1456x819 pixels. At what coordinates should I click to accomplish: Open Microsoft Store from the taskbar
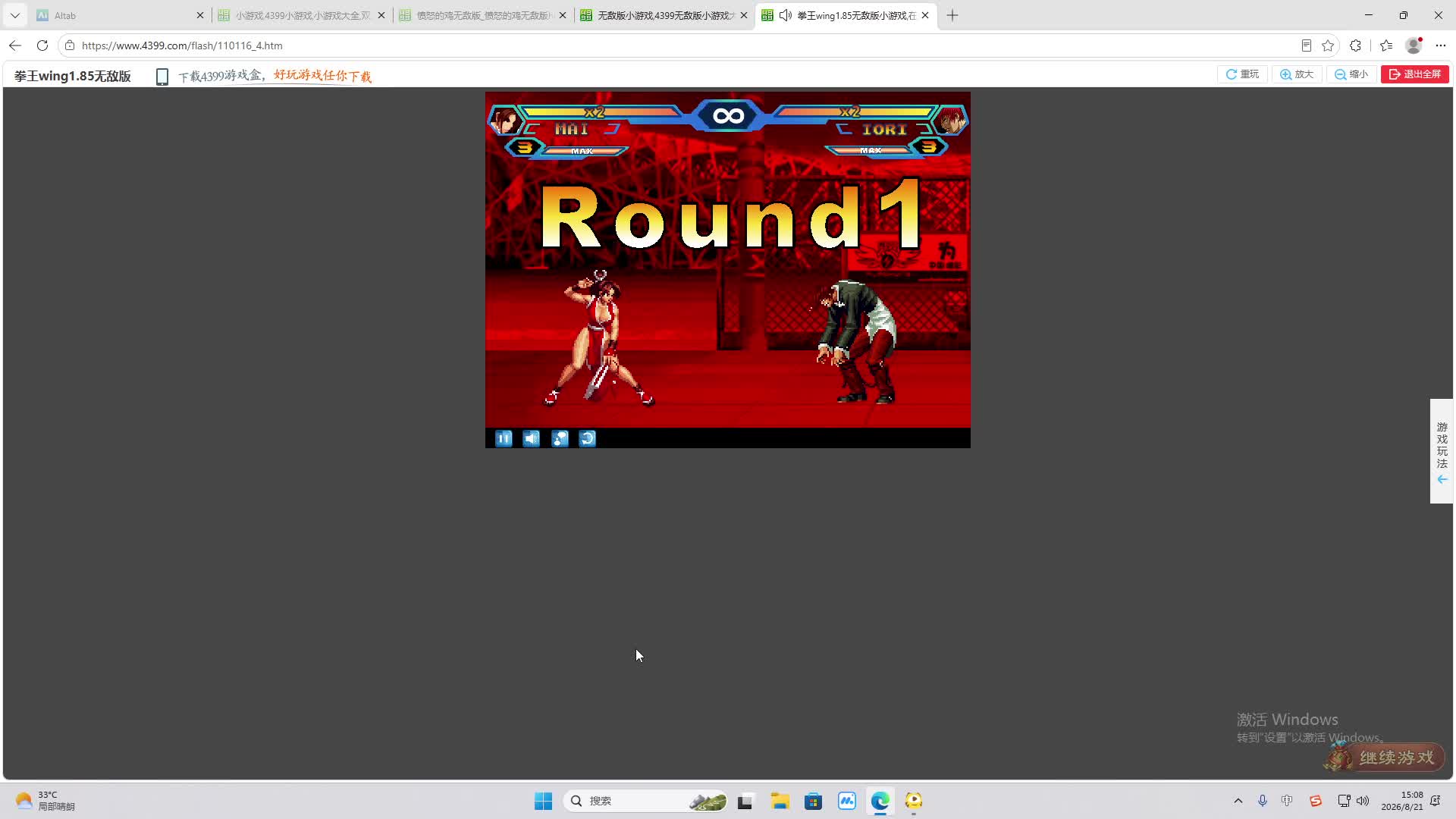[x=813, y=801]
